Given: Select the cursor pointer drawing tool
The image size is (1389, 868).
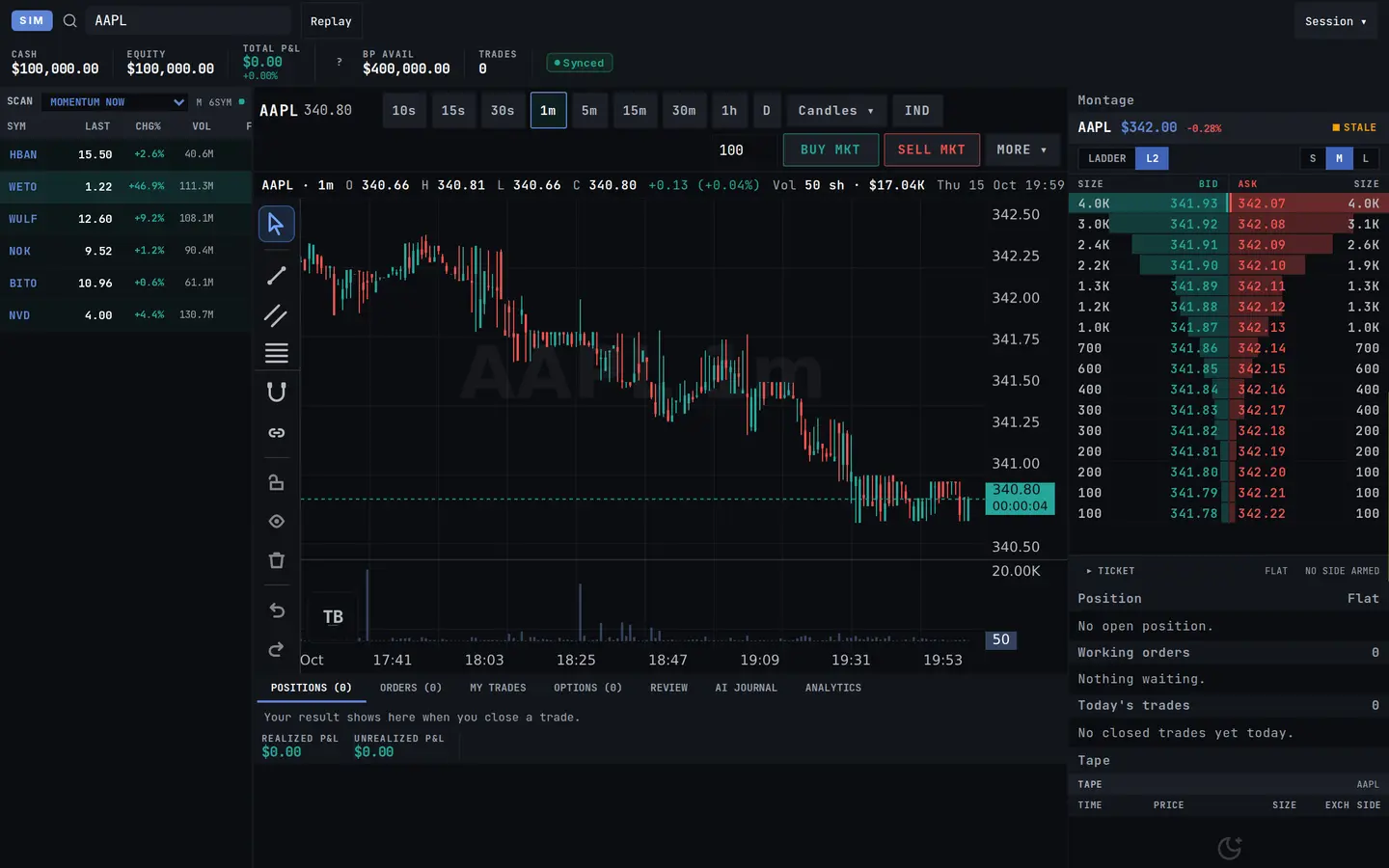Looking at the screenshot, I should pyautogui.click(x=276, y=224).
